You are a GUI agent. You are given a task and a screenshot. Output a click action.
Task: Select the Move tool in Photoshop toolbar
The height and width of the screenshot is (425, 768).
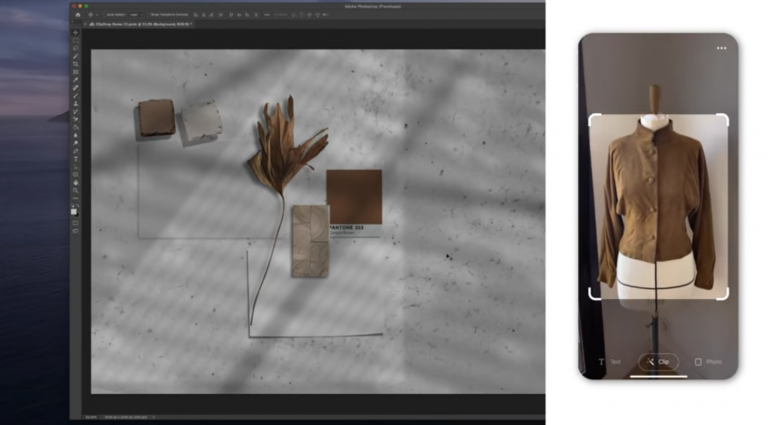click(75, 33)
